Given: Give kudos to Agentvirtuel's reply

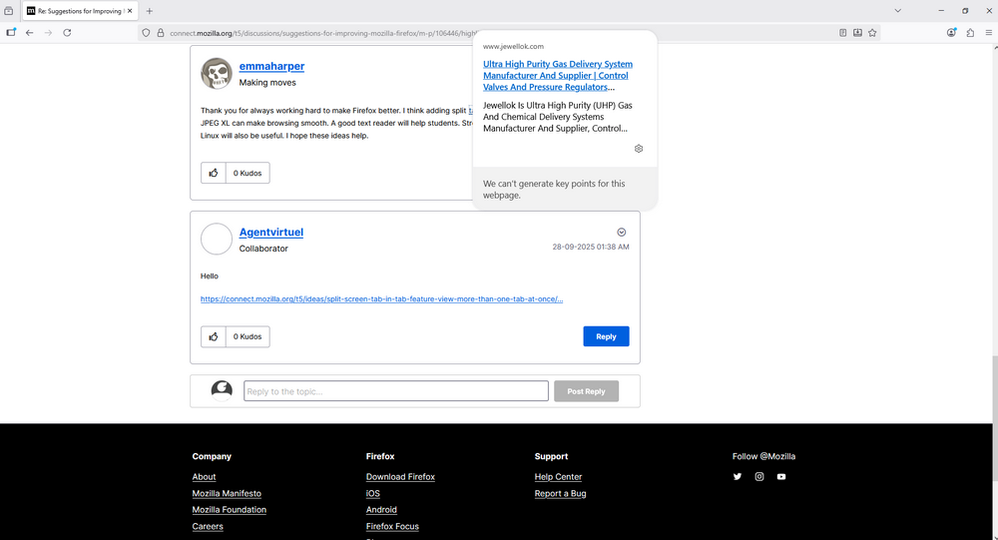Looking at the screenshot, I should tap(214, 337).
